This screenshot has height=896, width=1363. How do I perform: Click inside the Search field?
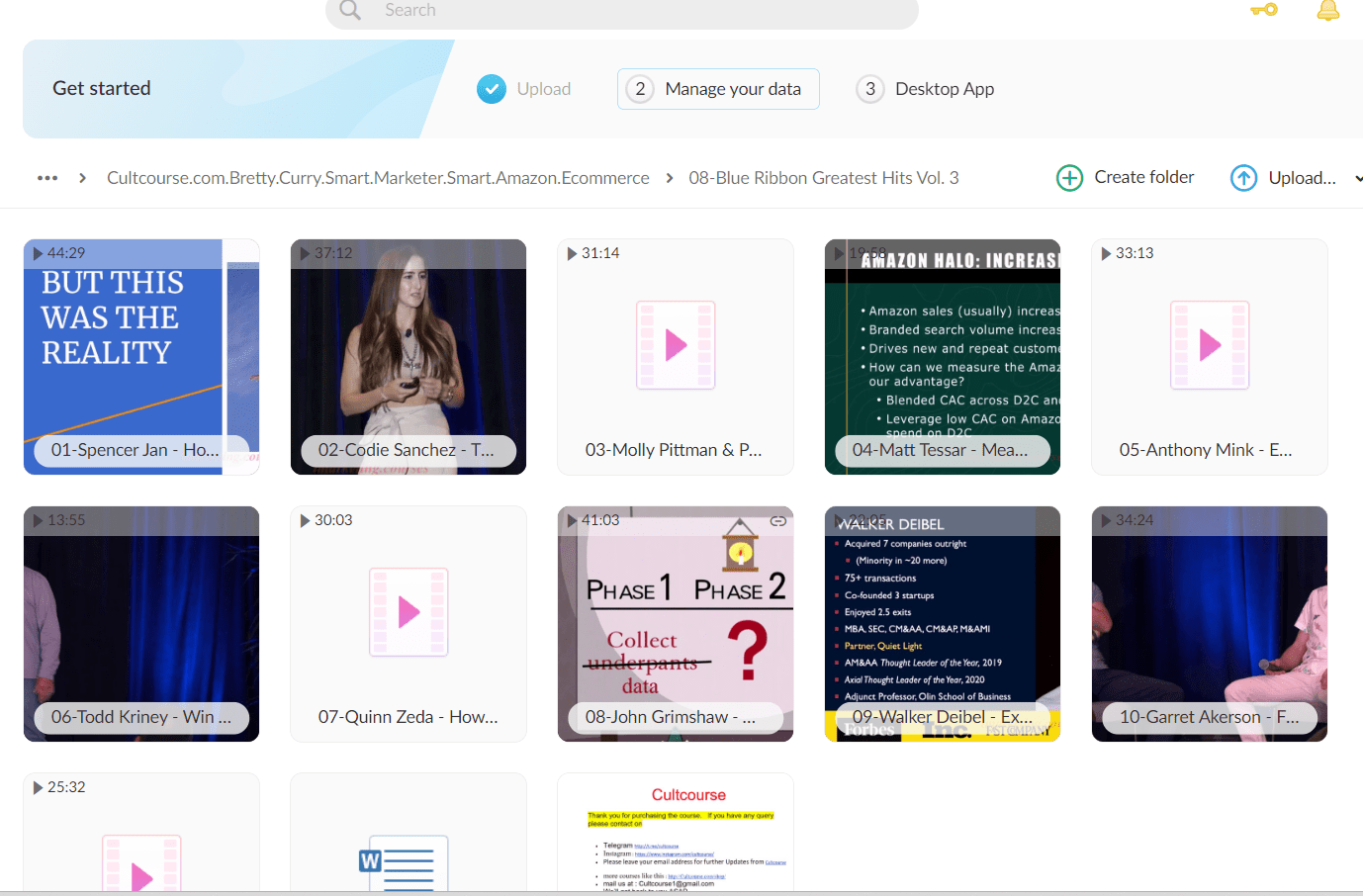(x=633, y=11)
